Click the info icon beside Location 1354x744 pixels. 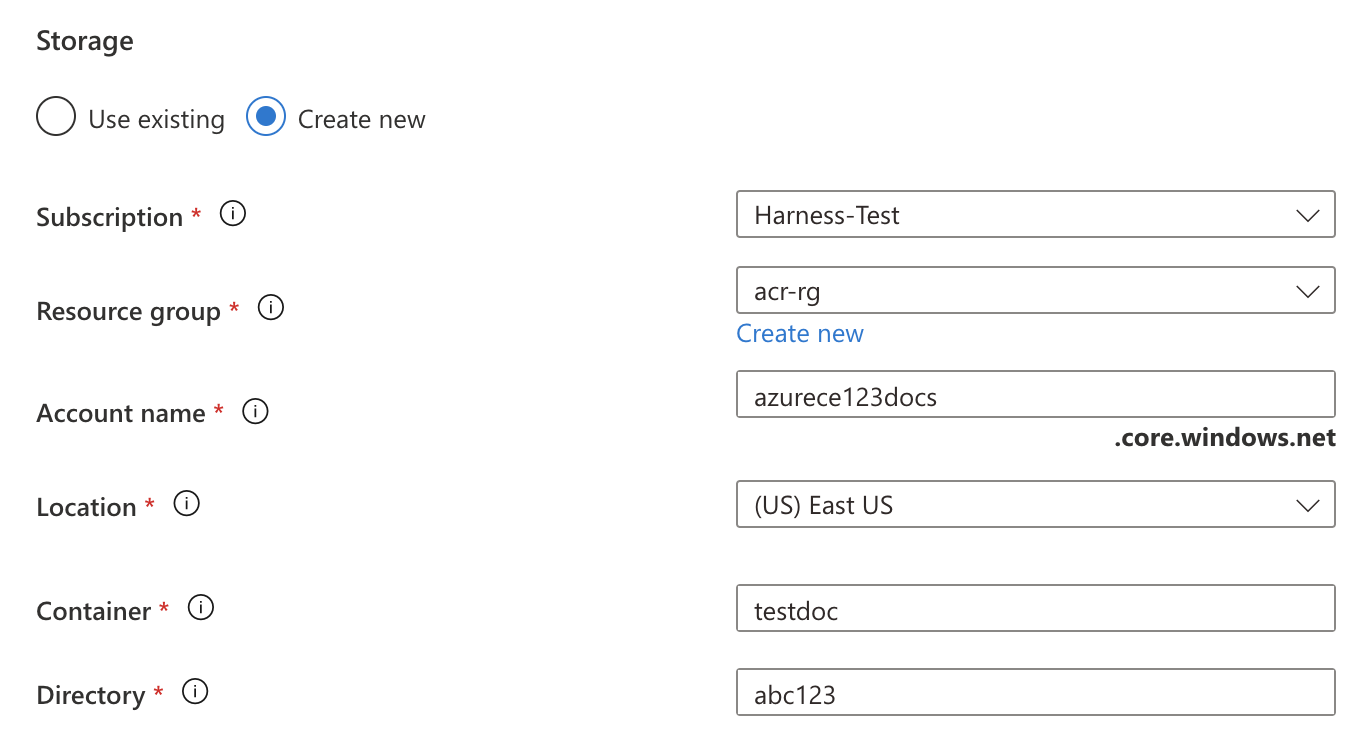coord(187,504)
